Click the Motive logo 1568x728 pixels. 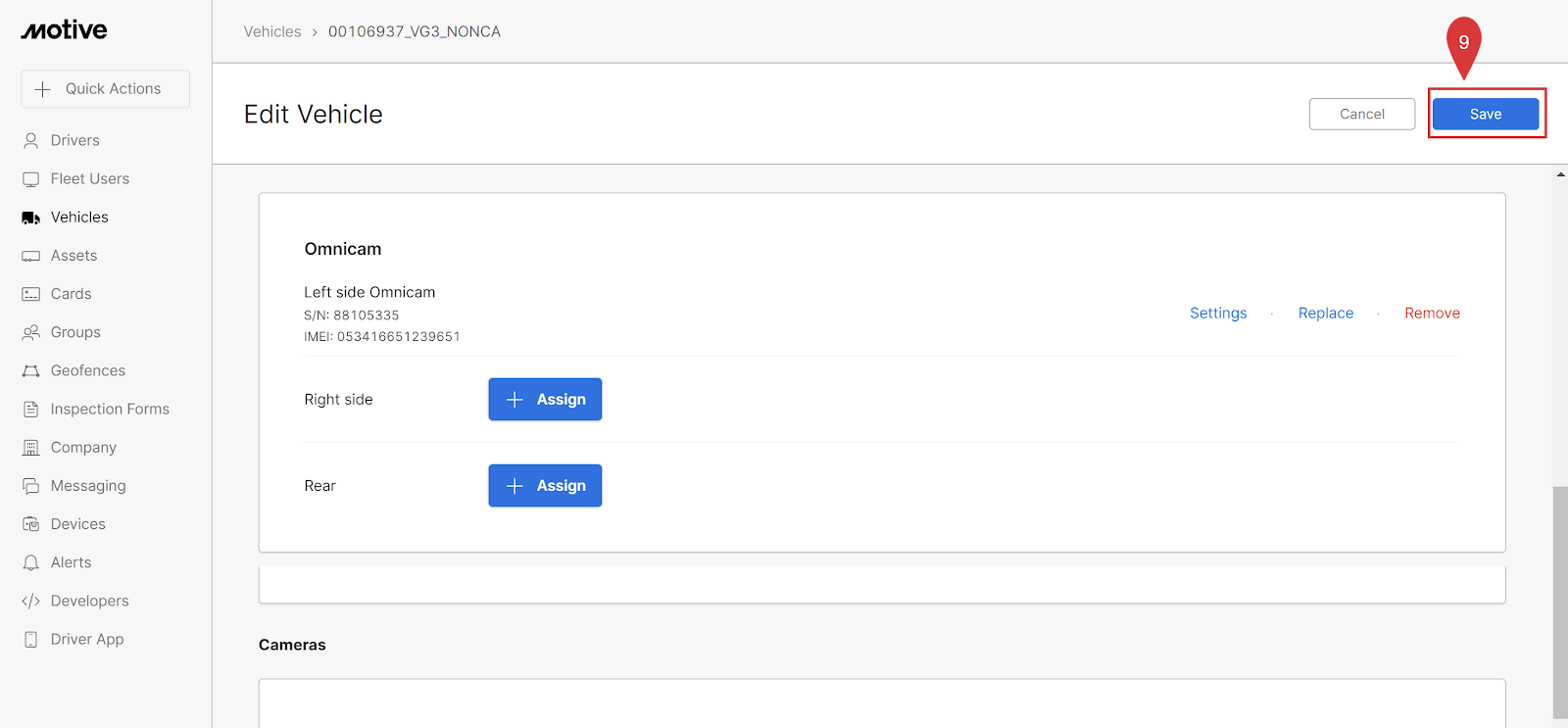pos(65,30)
